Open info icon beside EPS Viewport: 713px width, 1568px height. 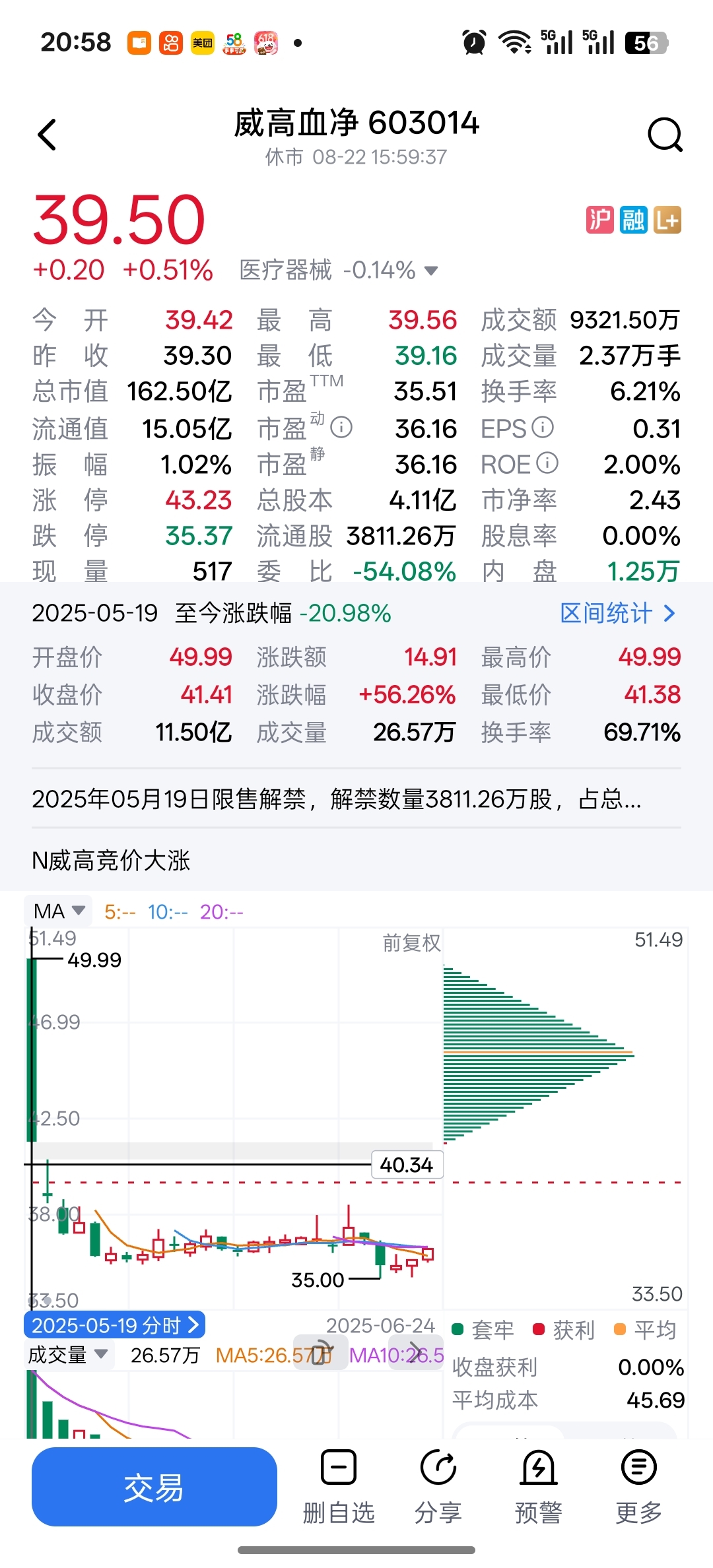(x=543, y=428)
